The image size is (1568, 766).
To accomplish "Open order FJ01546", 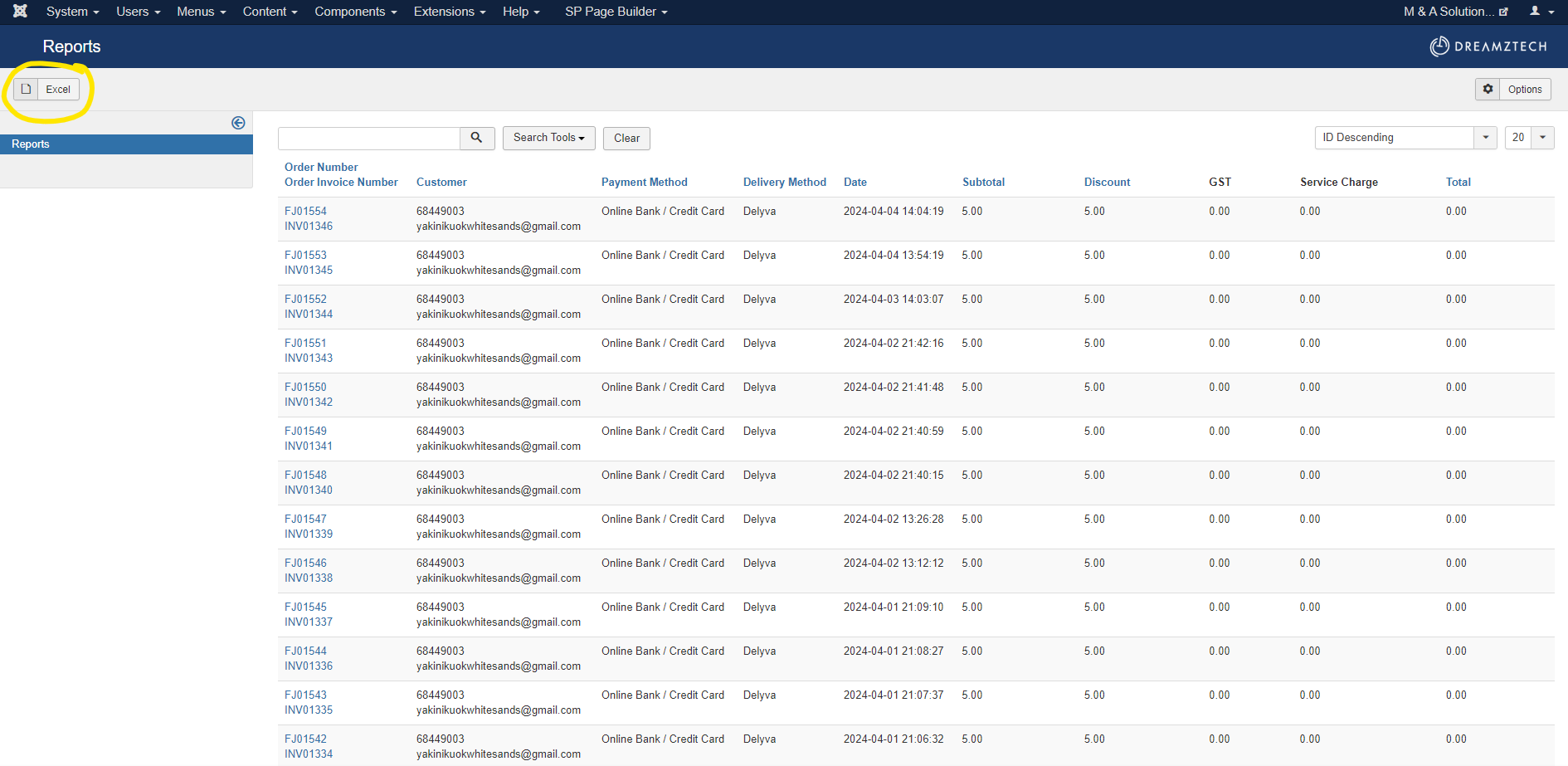I will [x=305, y=563].
